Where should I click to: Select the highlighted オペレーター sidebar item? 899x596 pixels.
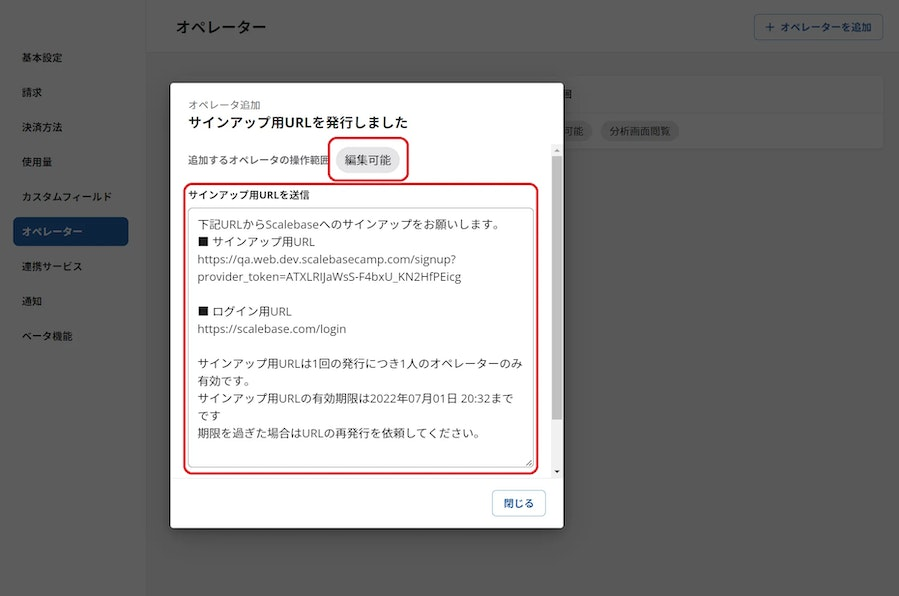coord(70,232)
